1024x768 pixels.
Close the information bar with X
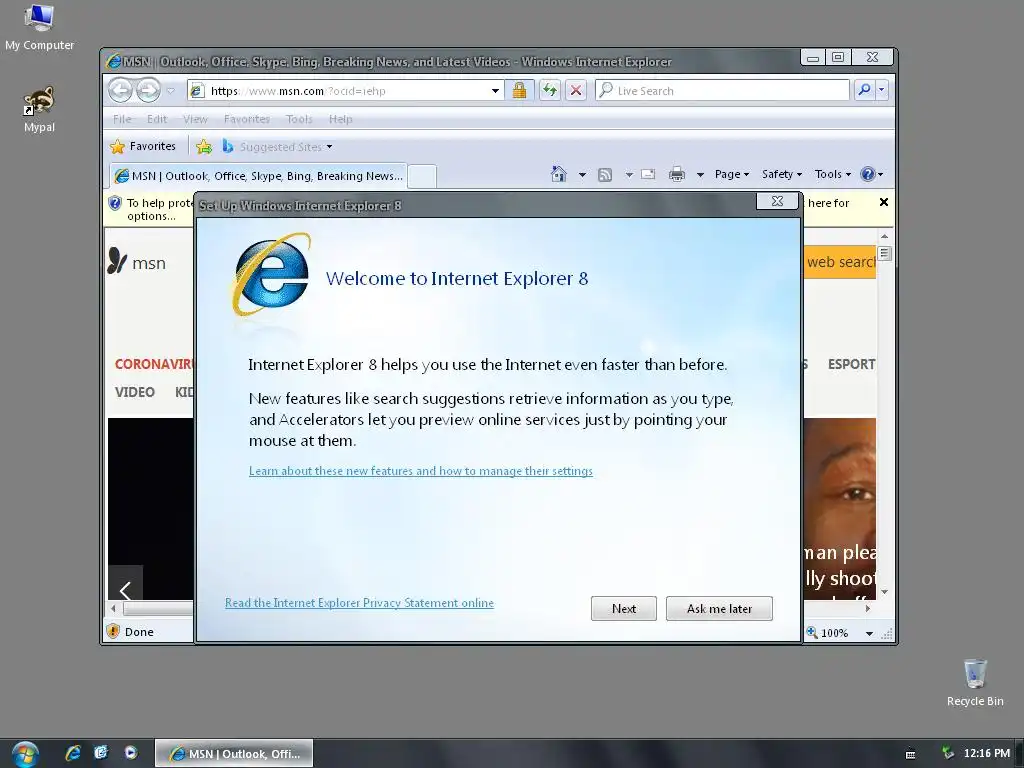point(884,202)
